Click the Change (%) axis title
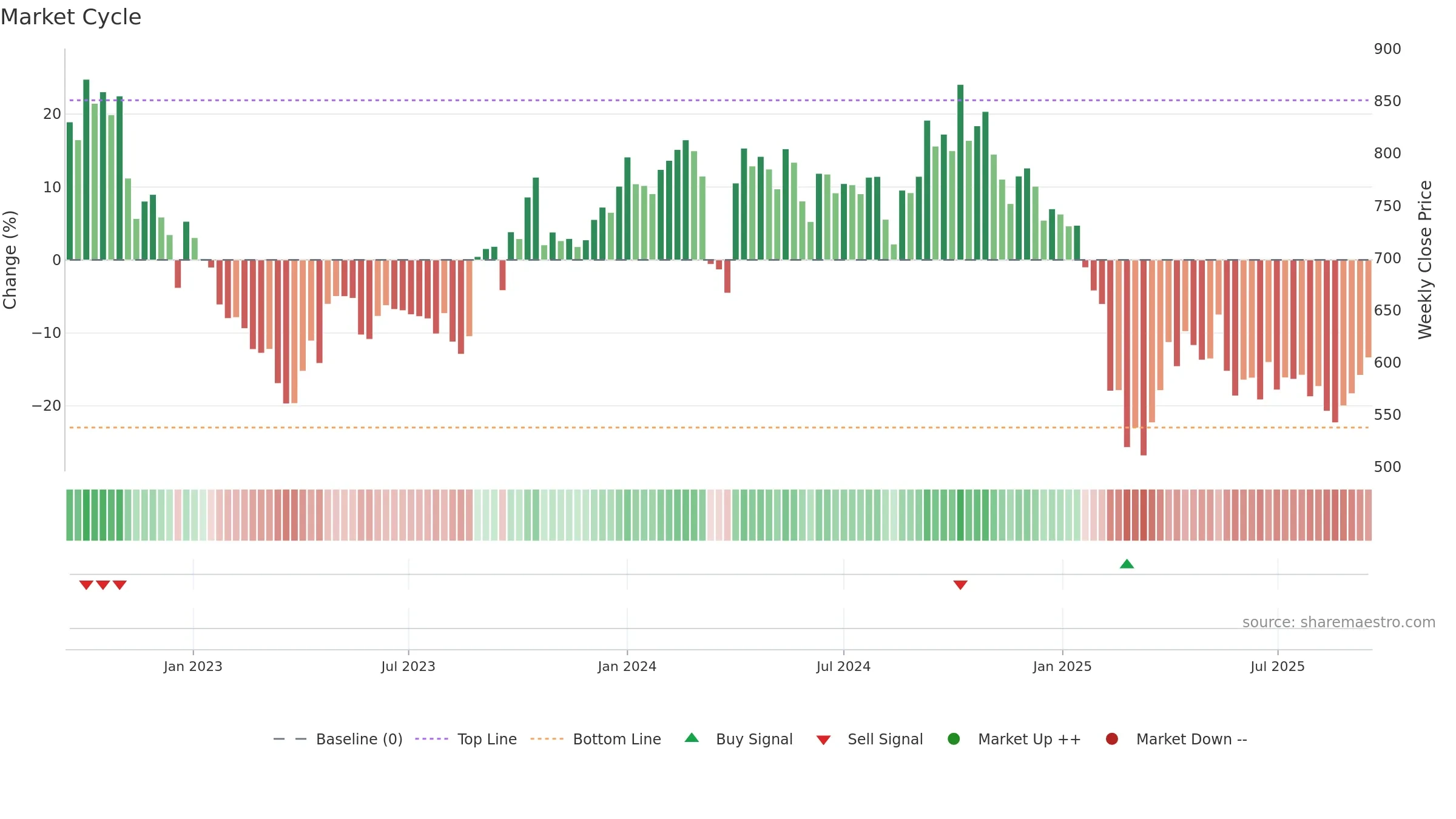The image size is (1456, 819). (10, 260)
